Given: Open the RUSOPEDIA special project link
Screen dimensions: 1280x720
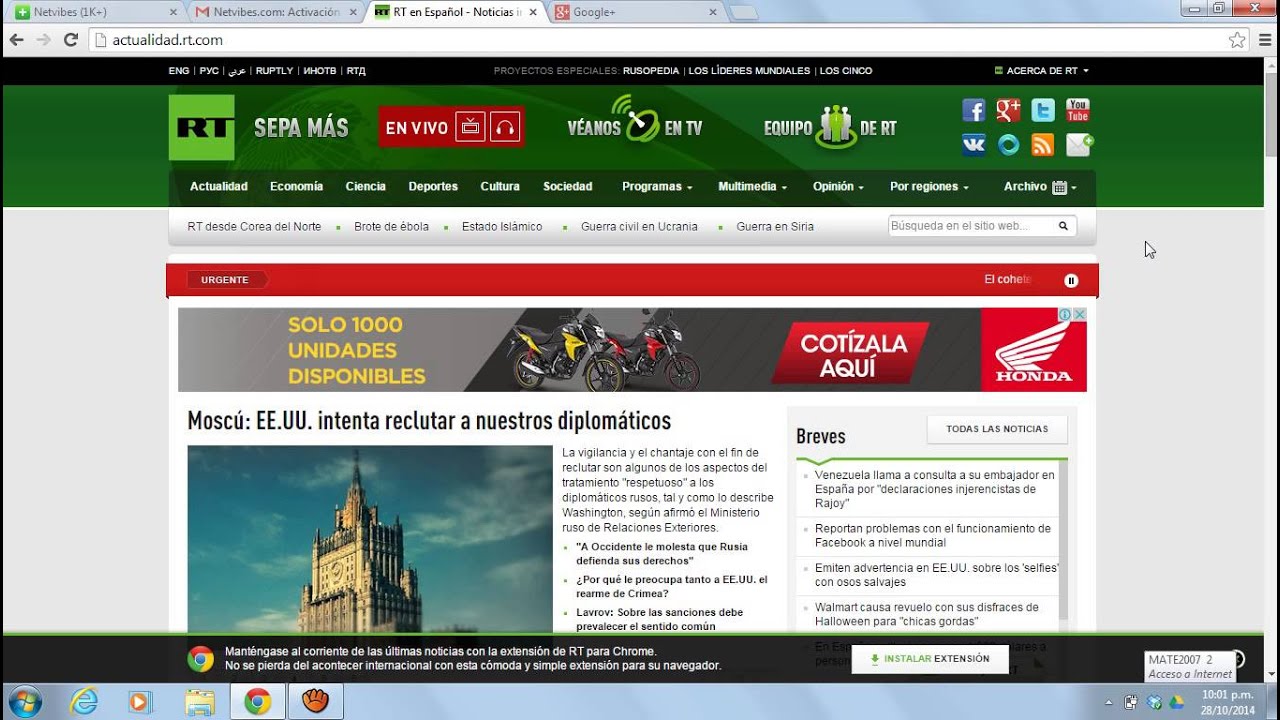Looking at the screenshot, I should click(x=651, y=71).
